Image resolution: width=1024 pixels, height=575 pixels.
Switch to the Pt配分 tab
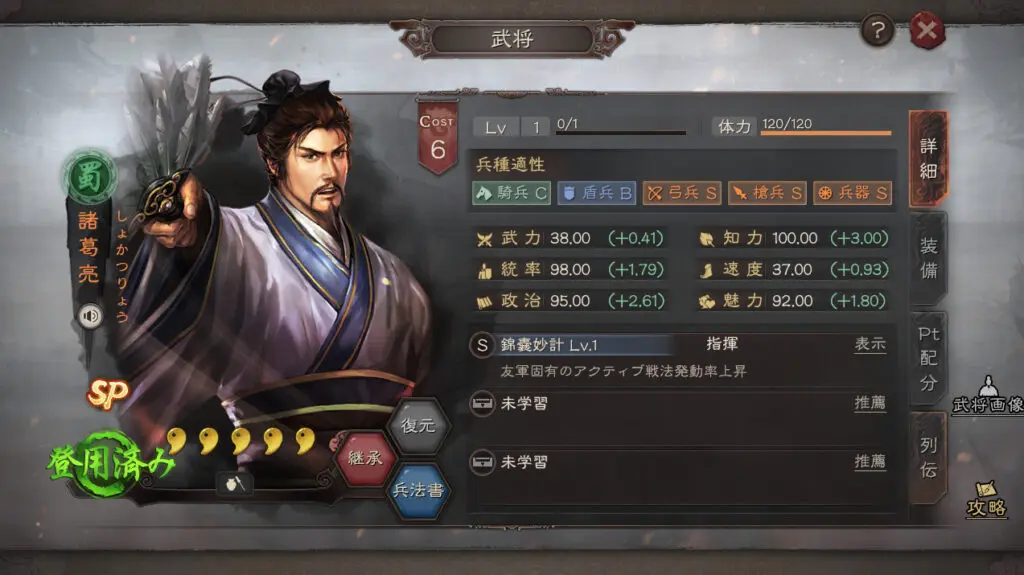click(928, 358)
